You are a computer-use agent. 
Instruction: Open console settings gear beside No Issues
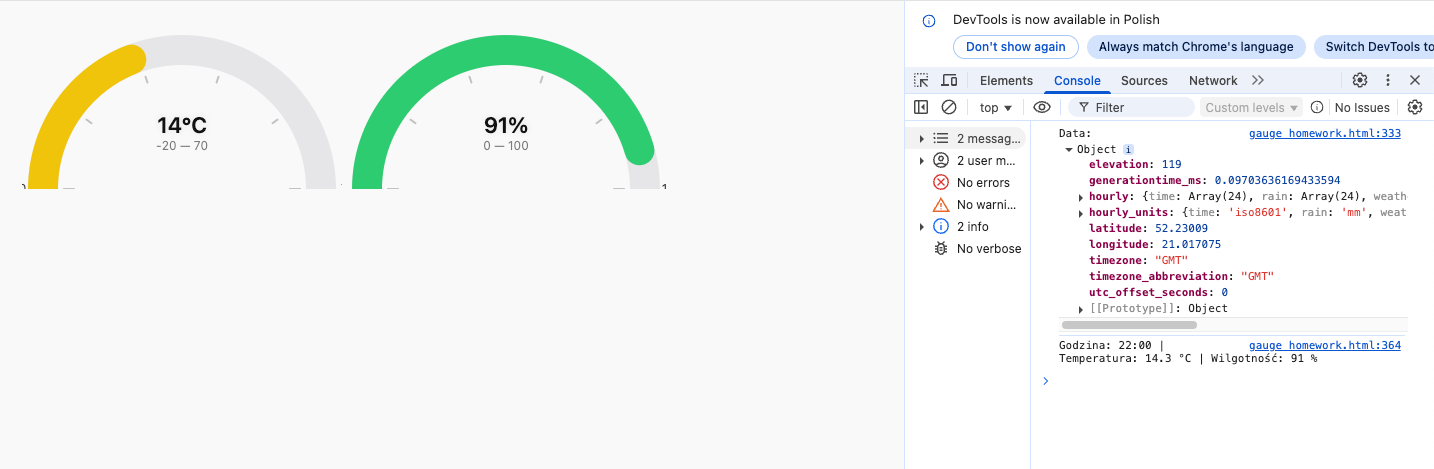[1415, 107]
